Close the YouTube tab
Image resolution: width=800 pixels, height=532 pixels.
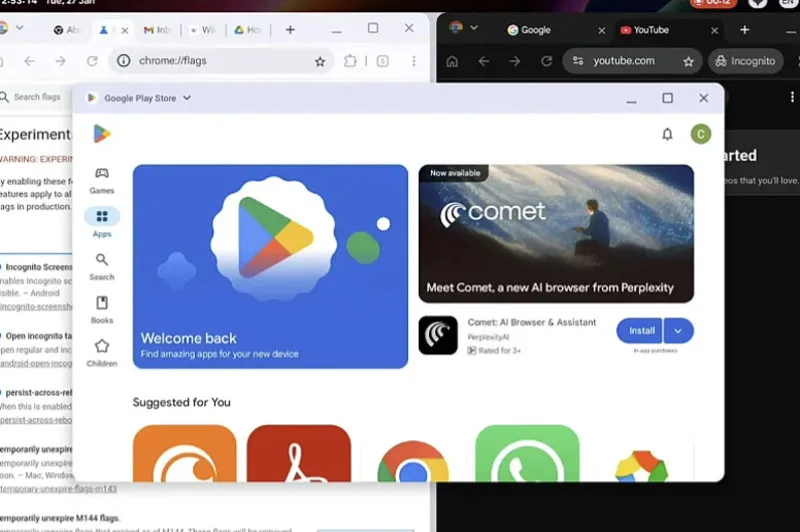pos(714,31)
